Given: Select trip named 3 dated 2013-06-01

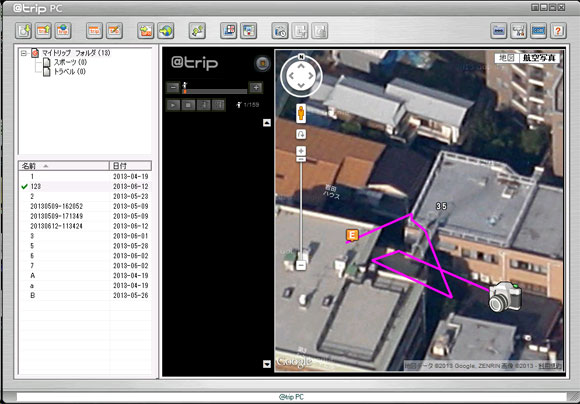Looking at the screenshot, I should [85, 236].
